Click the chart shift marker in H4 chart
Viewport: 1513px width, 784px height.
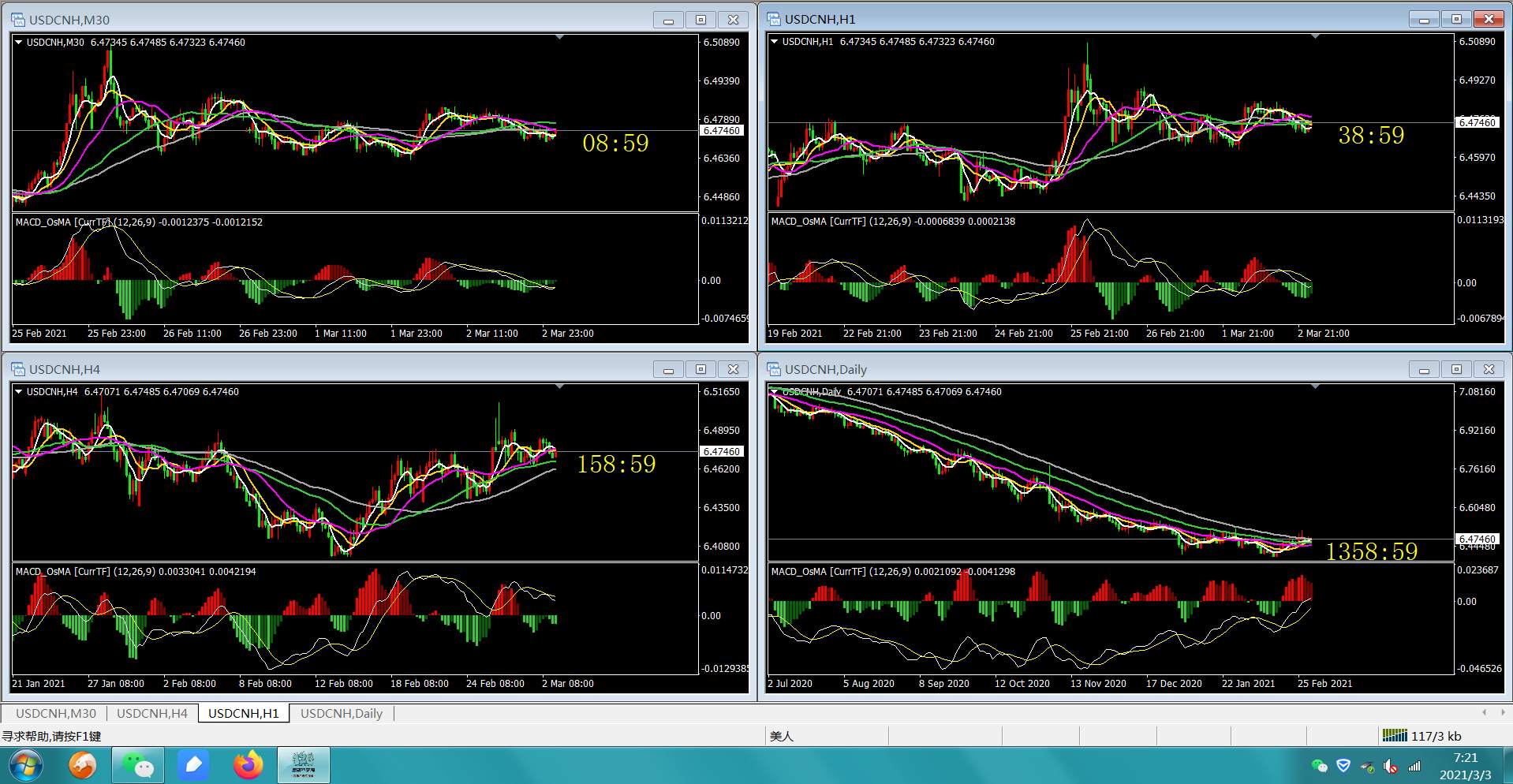click(559, 386)
